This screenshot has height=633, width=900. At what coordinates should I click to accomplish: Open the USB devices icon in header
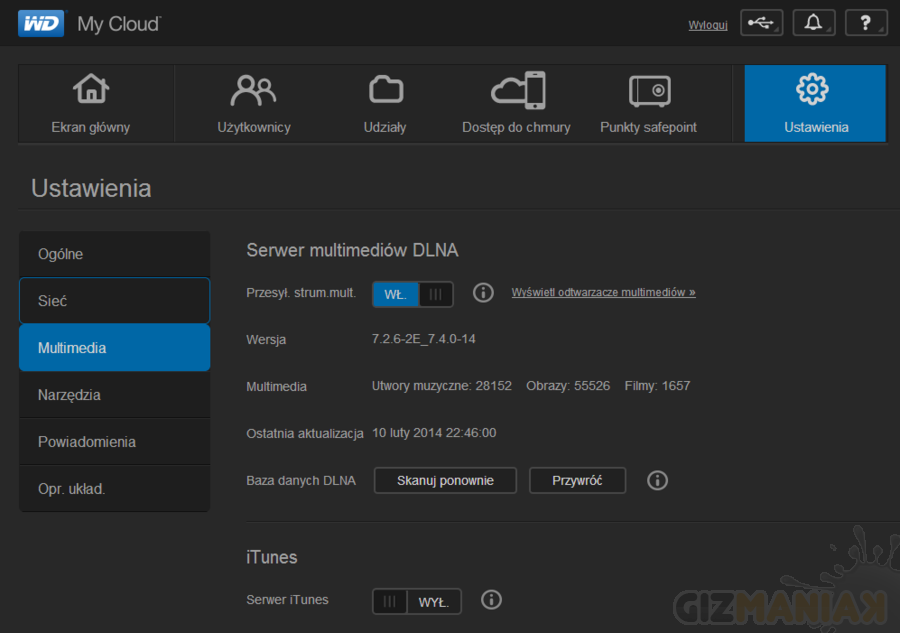coord(761,24)
